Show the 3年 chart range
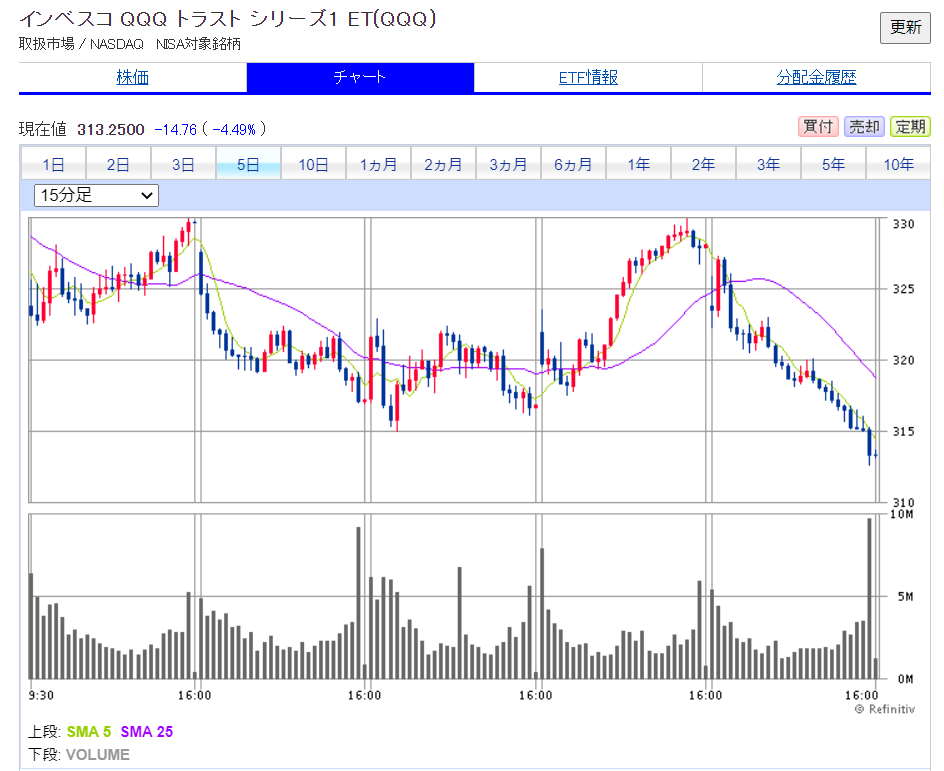 click(x=769, y=164)
